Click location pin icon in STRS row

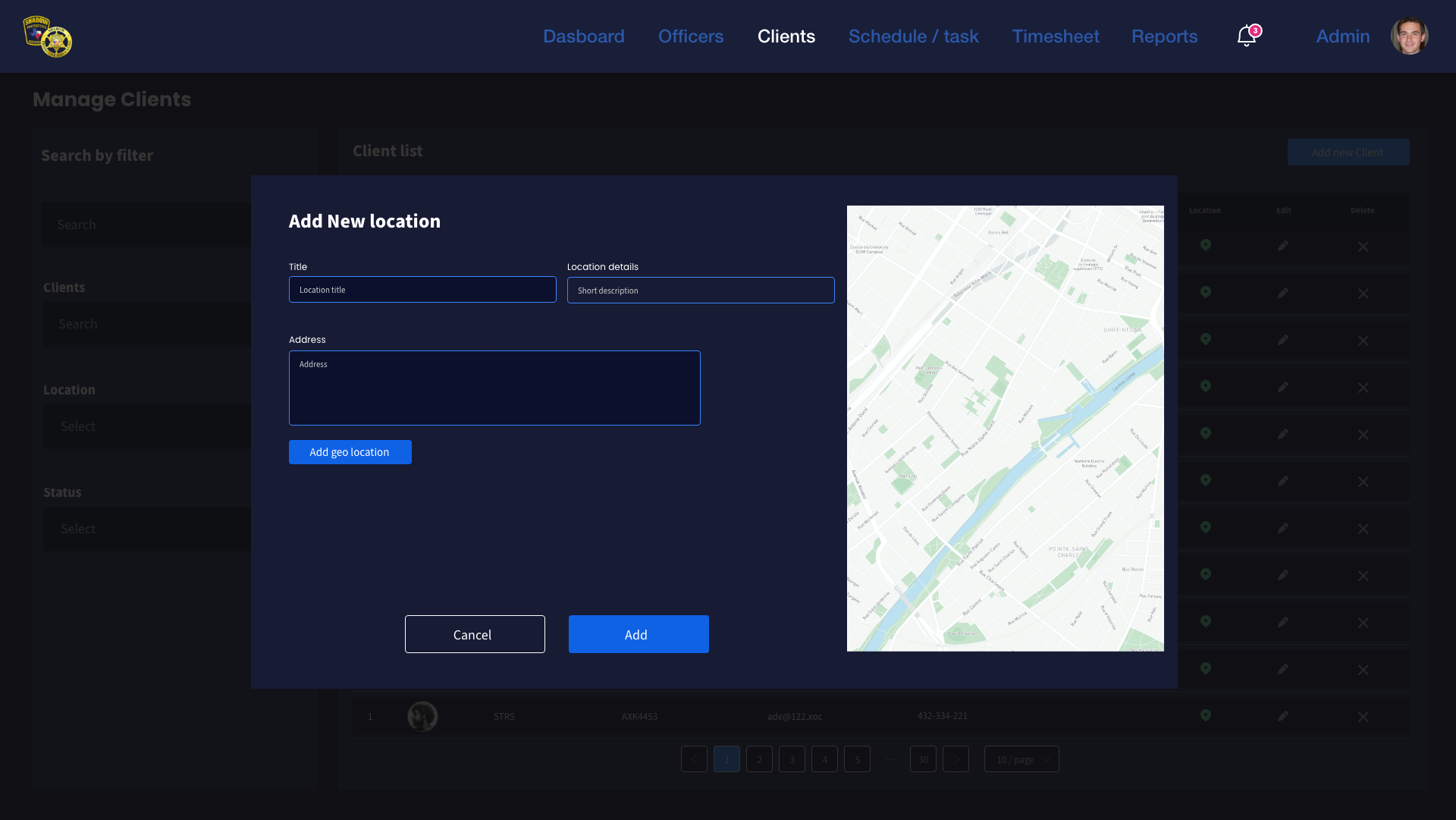point(1205,715)
